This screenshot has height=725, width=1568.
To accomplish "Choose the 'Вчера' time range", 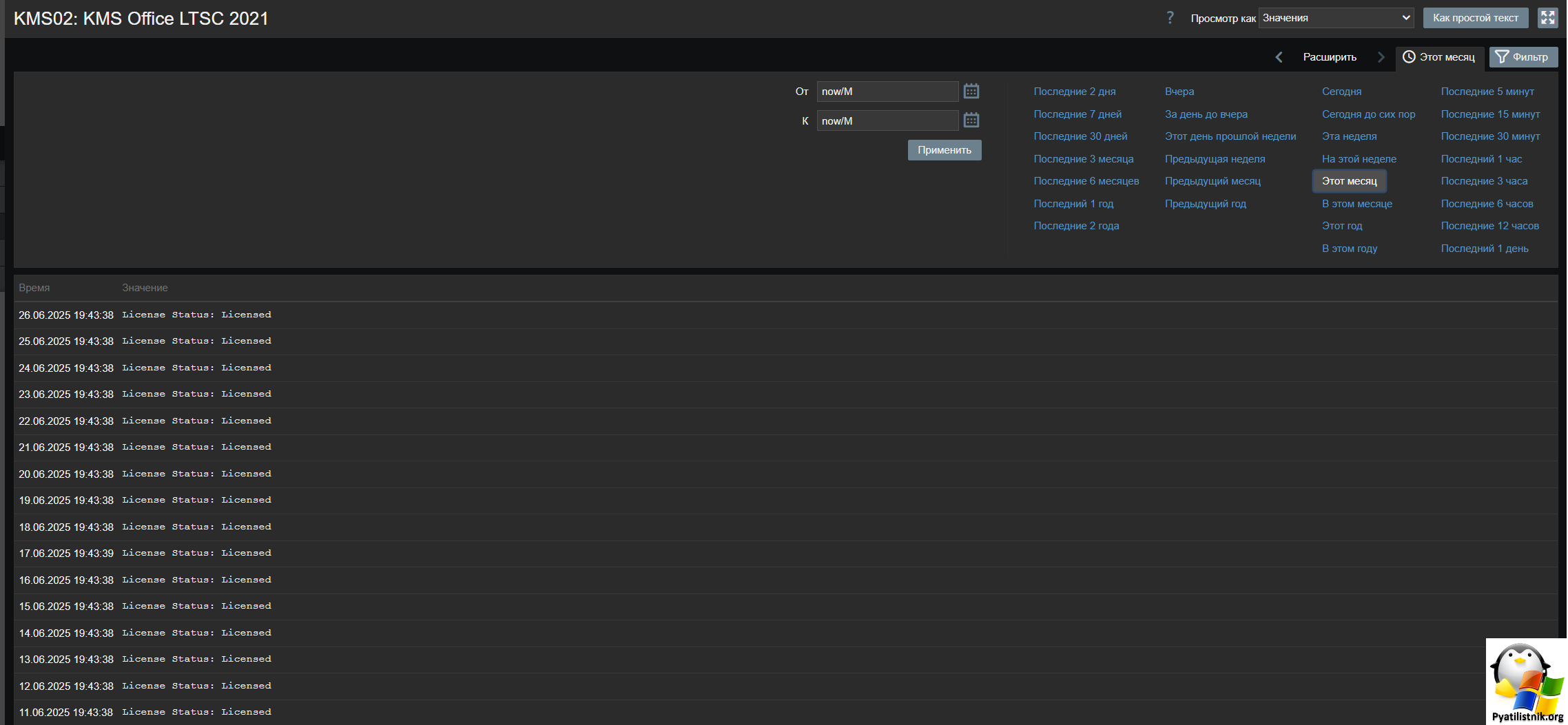I will pos(1179,92).
